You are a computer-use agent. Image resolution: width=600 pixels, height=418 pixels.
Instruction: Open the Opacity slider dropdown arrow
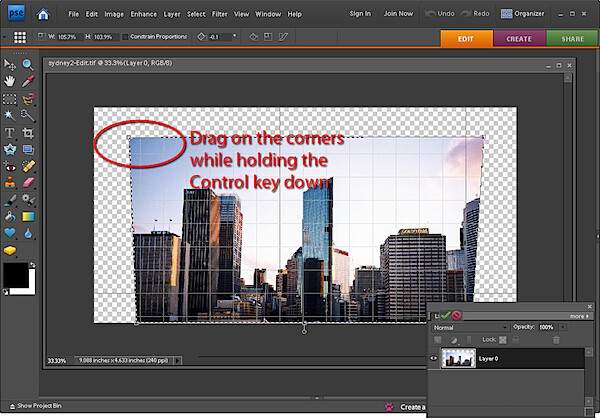[562, 327]
